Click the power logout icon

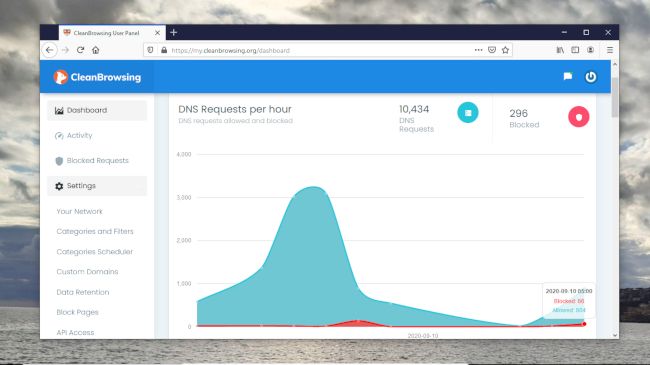(x=591, y=77)
